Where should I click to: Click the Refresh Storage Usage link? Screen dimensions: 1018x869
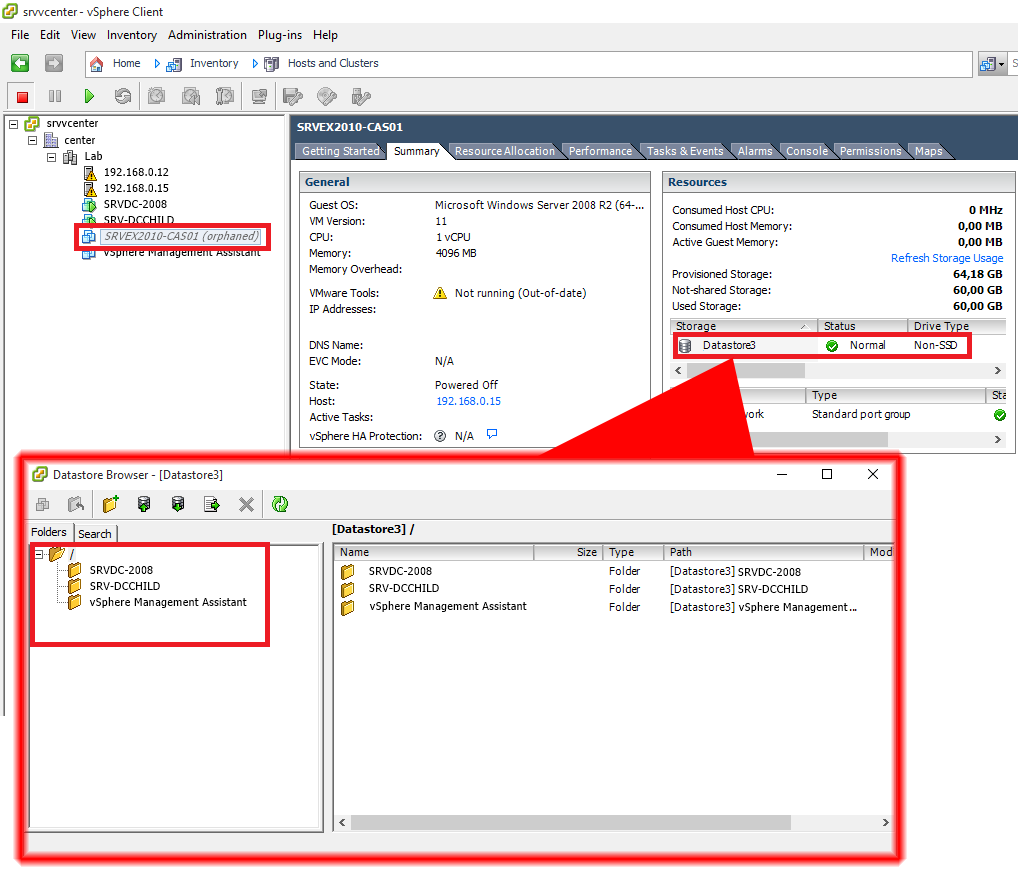point(947,257)
